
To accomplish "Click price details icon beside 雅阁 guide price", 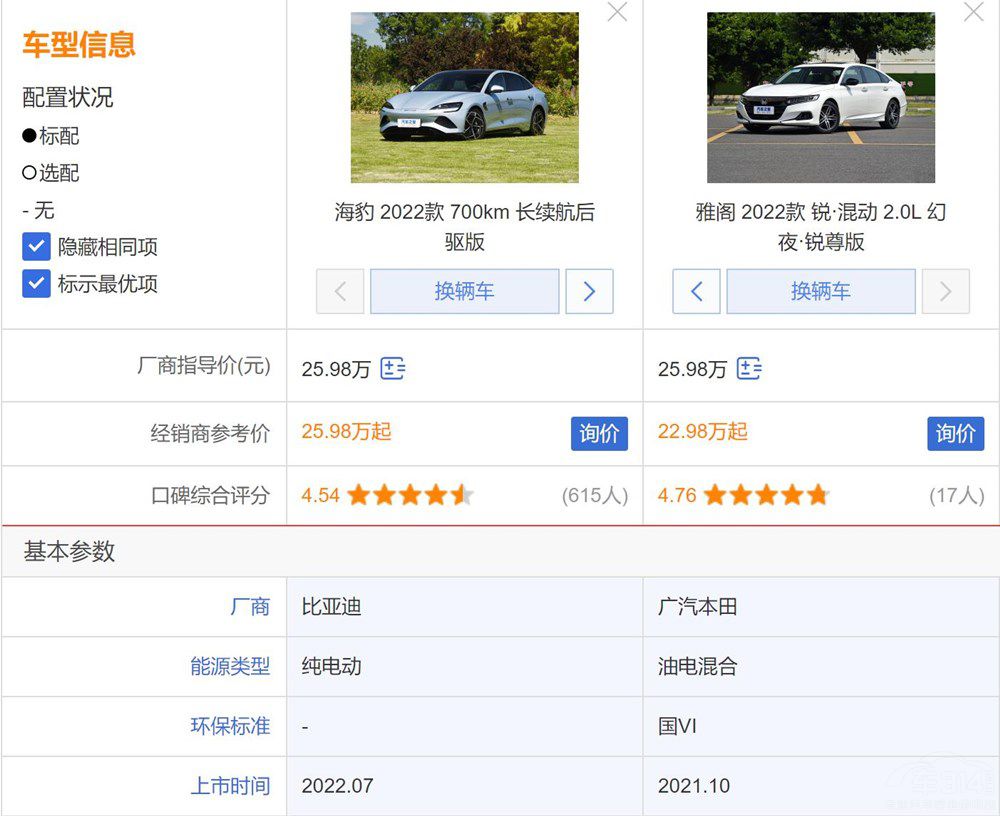I will click(749, 369).
